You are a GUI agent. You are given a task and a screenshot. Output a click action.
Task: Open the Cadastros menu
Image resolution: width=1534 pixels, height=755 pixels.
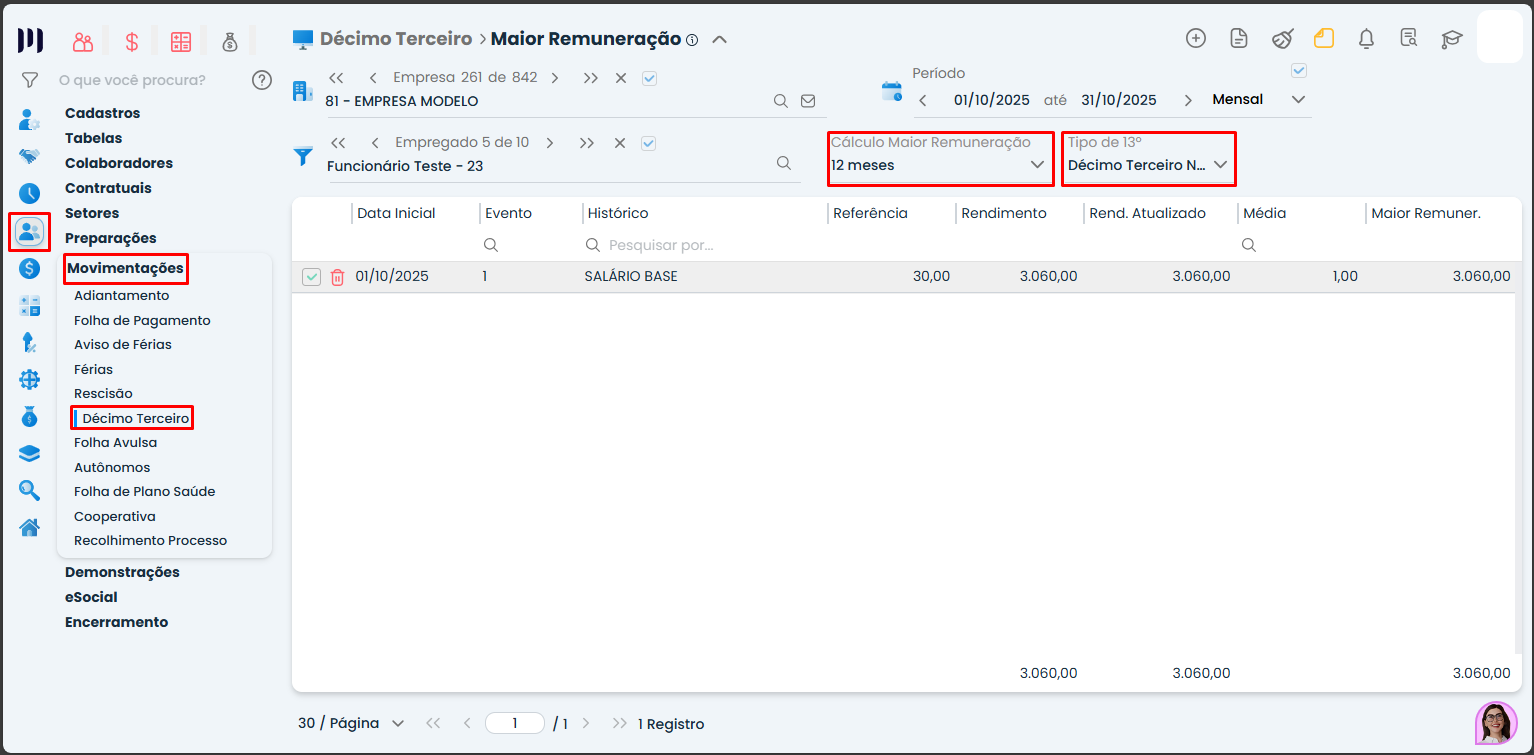coord(103,113)
